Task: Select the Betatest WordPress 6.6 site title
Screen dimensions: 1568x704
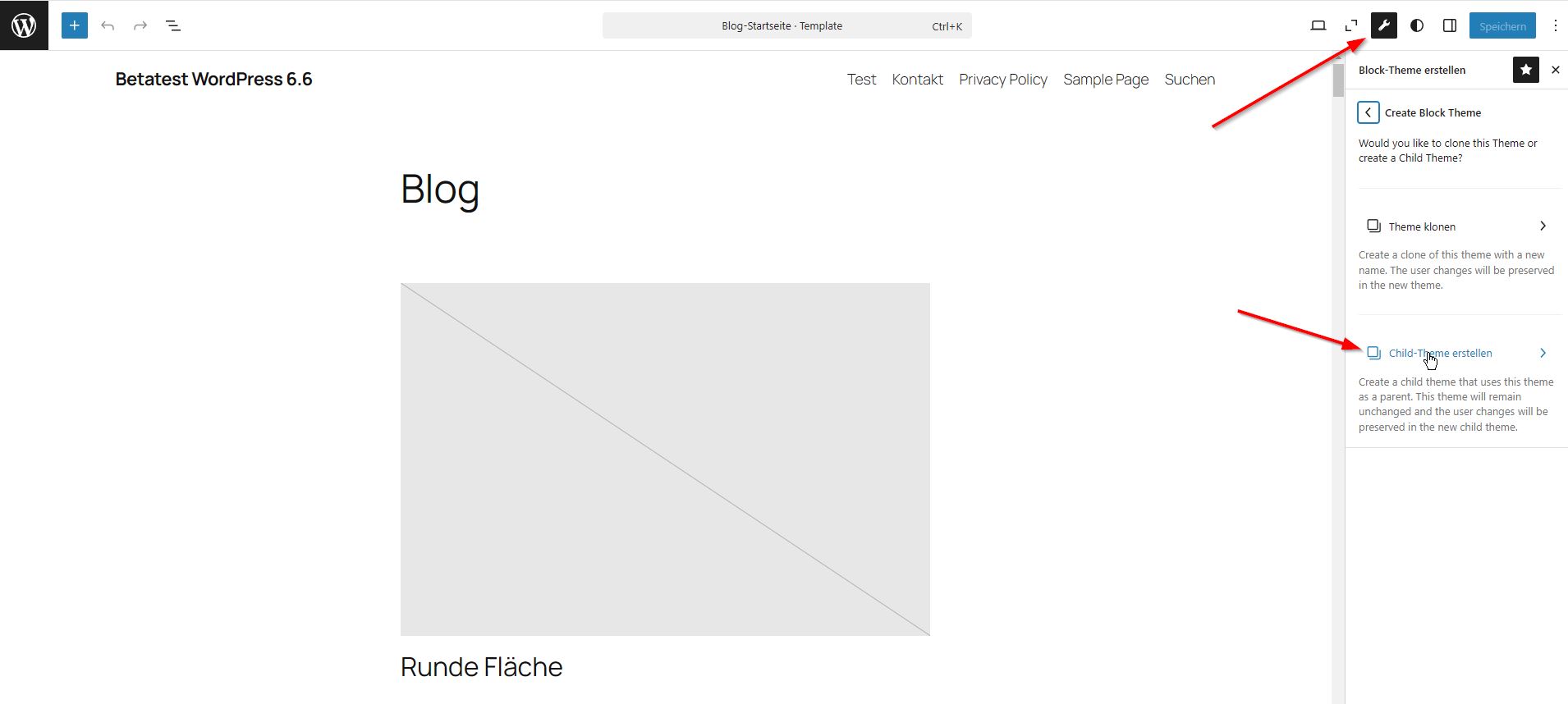Action: [x=213, y=79]
